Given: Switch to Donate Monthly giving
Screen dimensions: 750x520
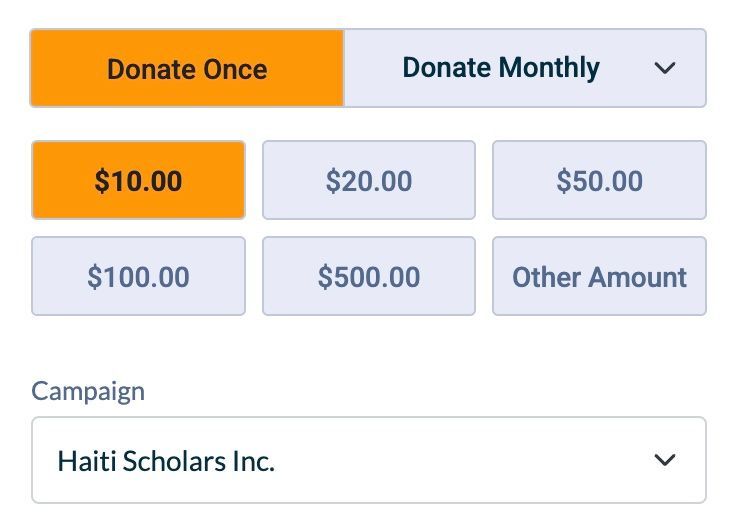Looking at the screenshot, I should tap(501, 69).
